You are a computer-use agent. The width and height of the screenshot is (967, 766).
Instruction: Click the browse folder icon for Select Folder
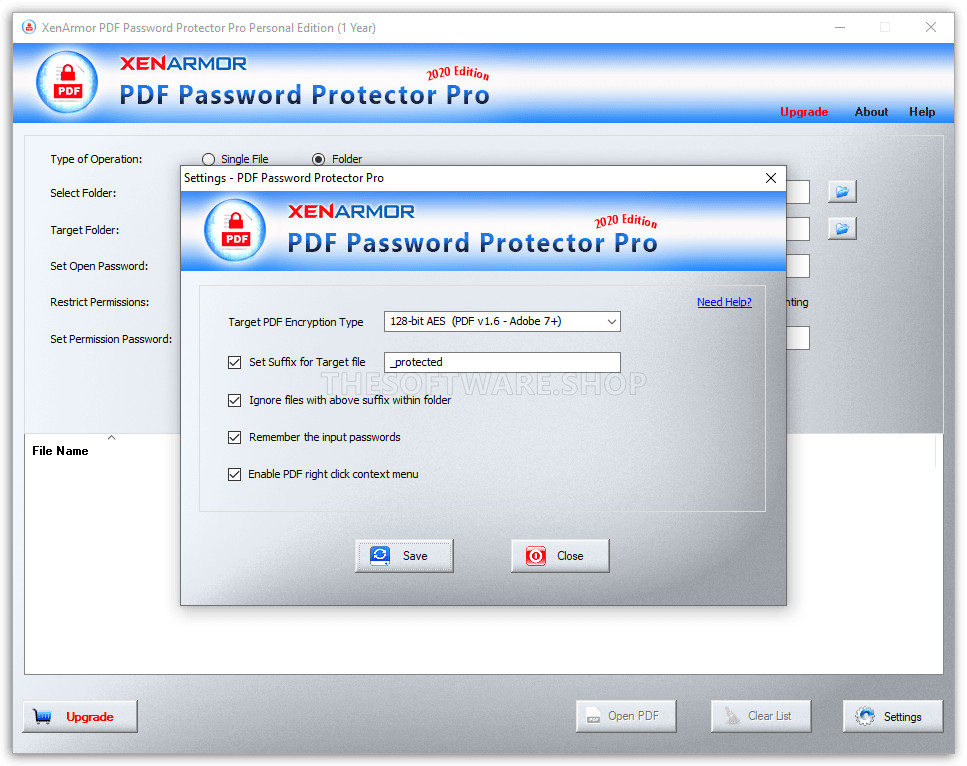pos(841,191)
